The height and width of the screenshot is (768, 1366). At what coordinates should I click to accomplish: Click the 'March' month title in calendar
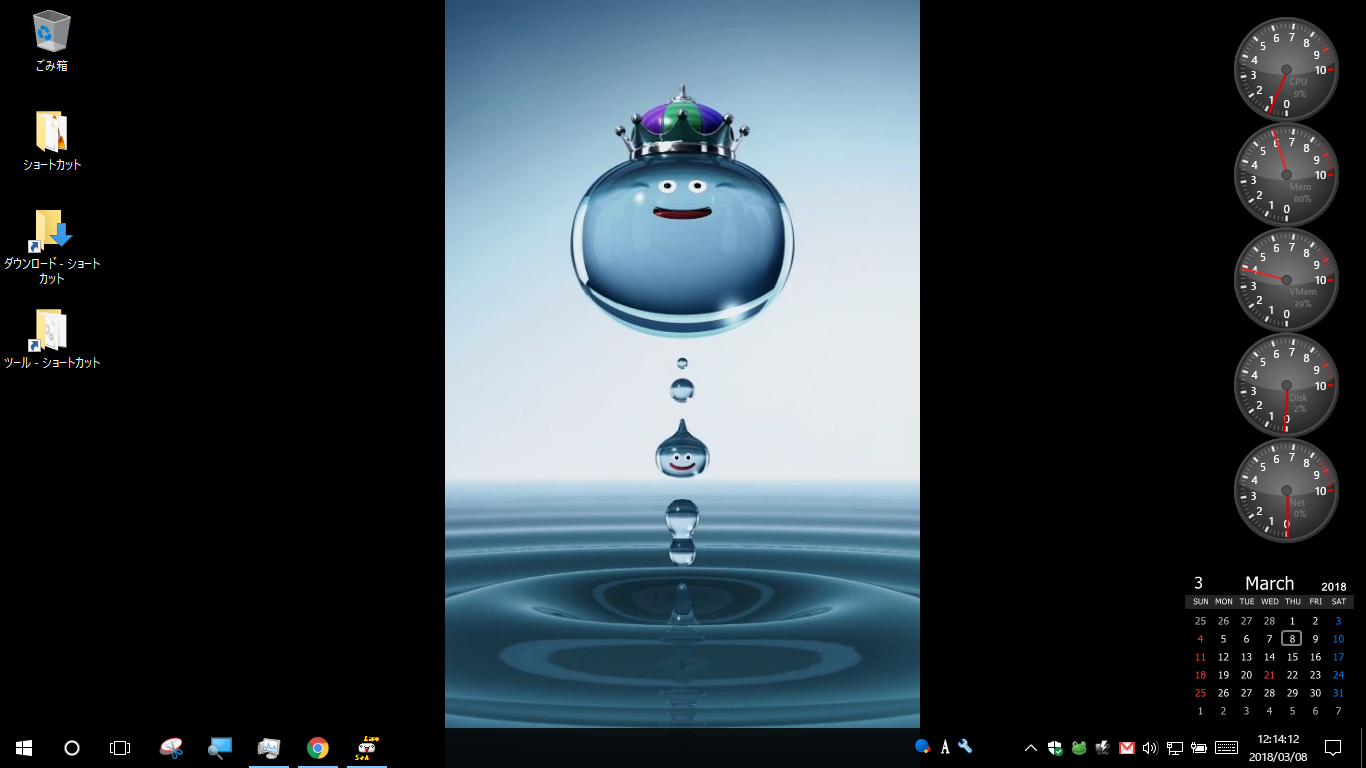1269,583
